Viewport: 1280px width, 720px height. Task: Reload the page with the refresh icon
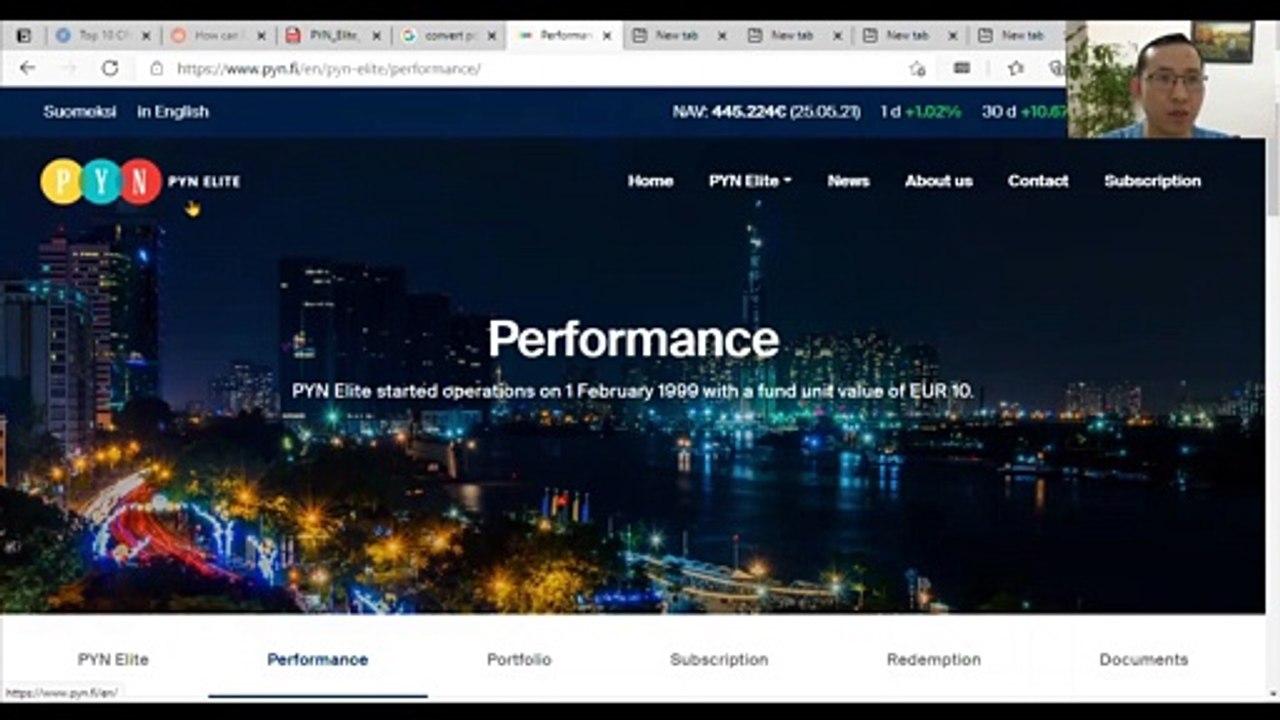(x=110, y=68)
